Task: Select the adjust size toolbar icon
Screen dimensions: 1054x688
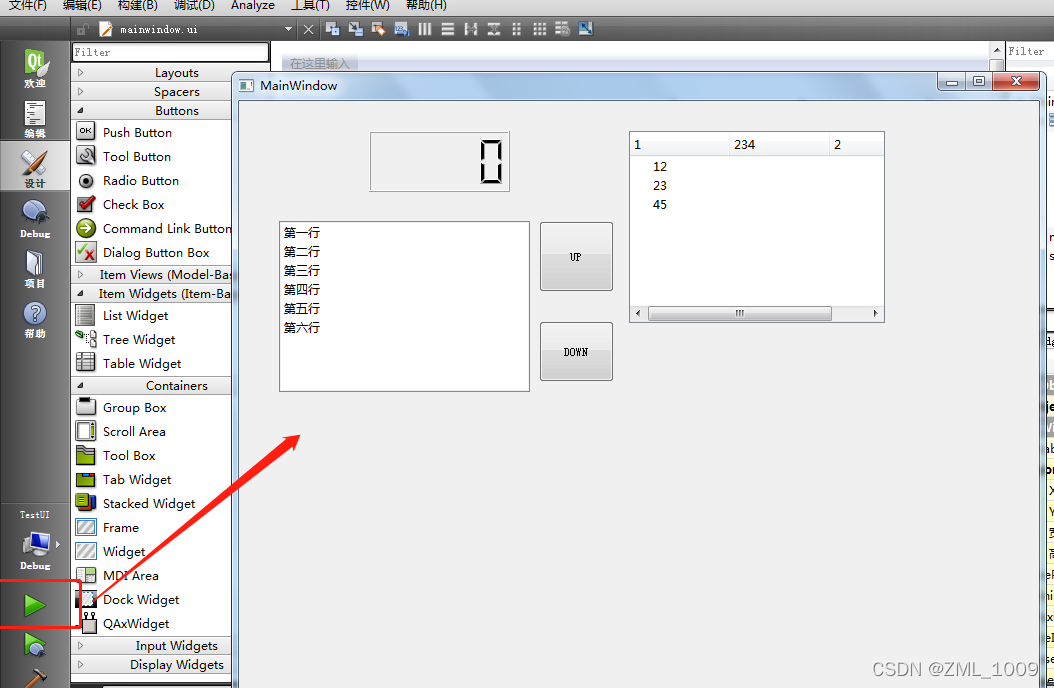Action: pos(586,29)
